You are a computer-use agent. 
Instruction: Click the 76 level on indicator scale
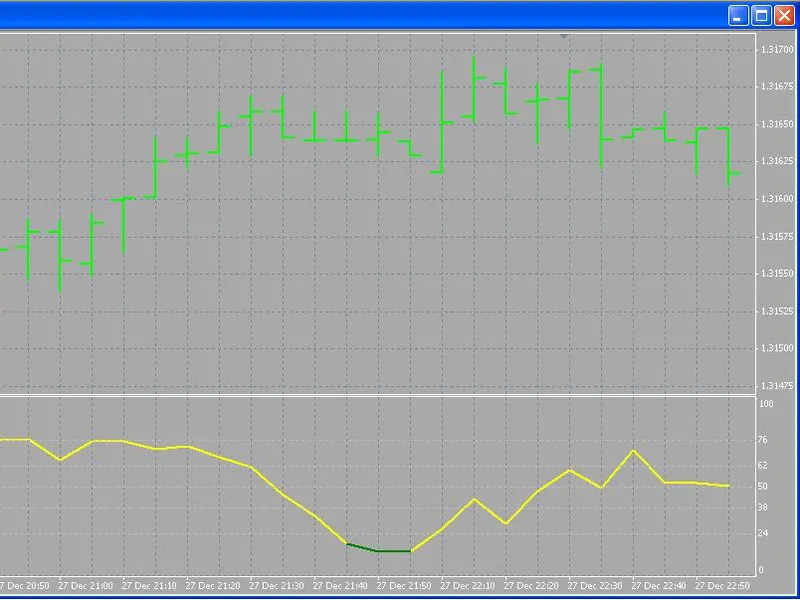(763, 440)
